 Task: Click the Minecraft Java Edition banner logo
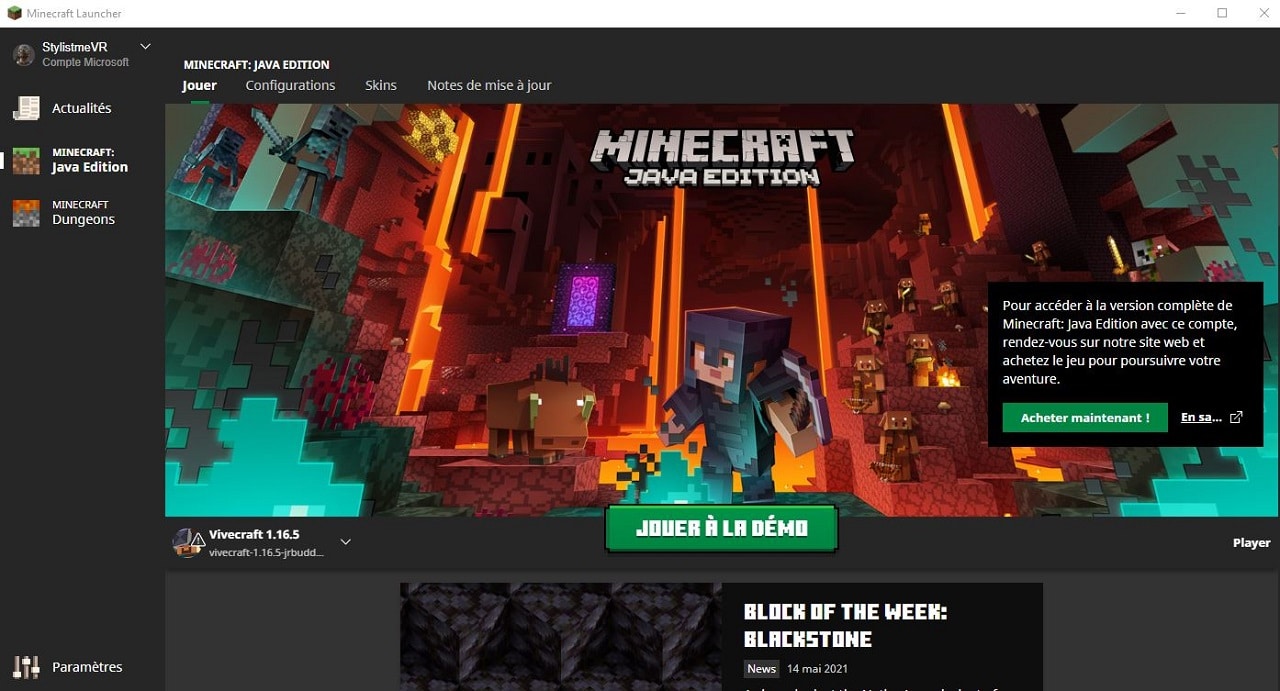click(722, 157)
